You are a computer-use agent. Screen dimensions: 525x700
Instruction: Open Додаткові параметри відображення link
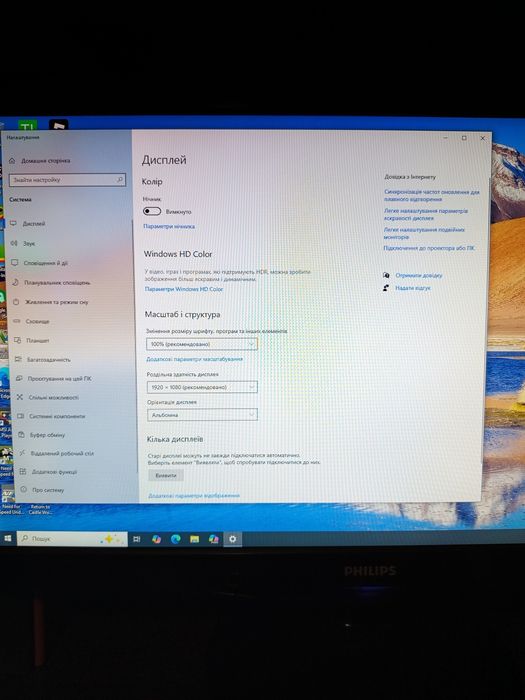[x=194, y=496]
